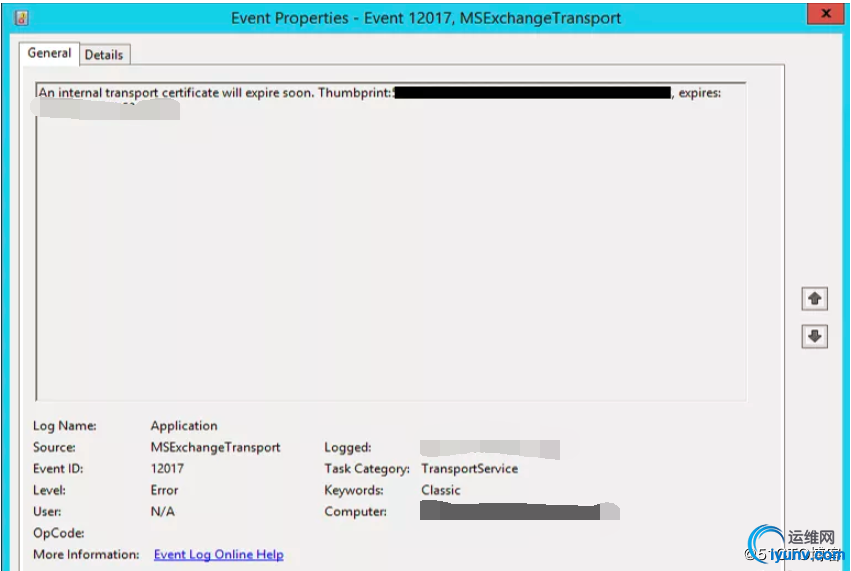Select Task Category value TransportService
The height and width of the screenshot is (571, 851).
pos(469,468)
